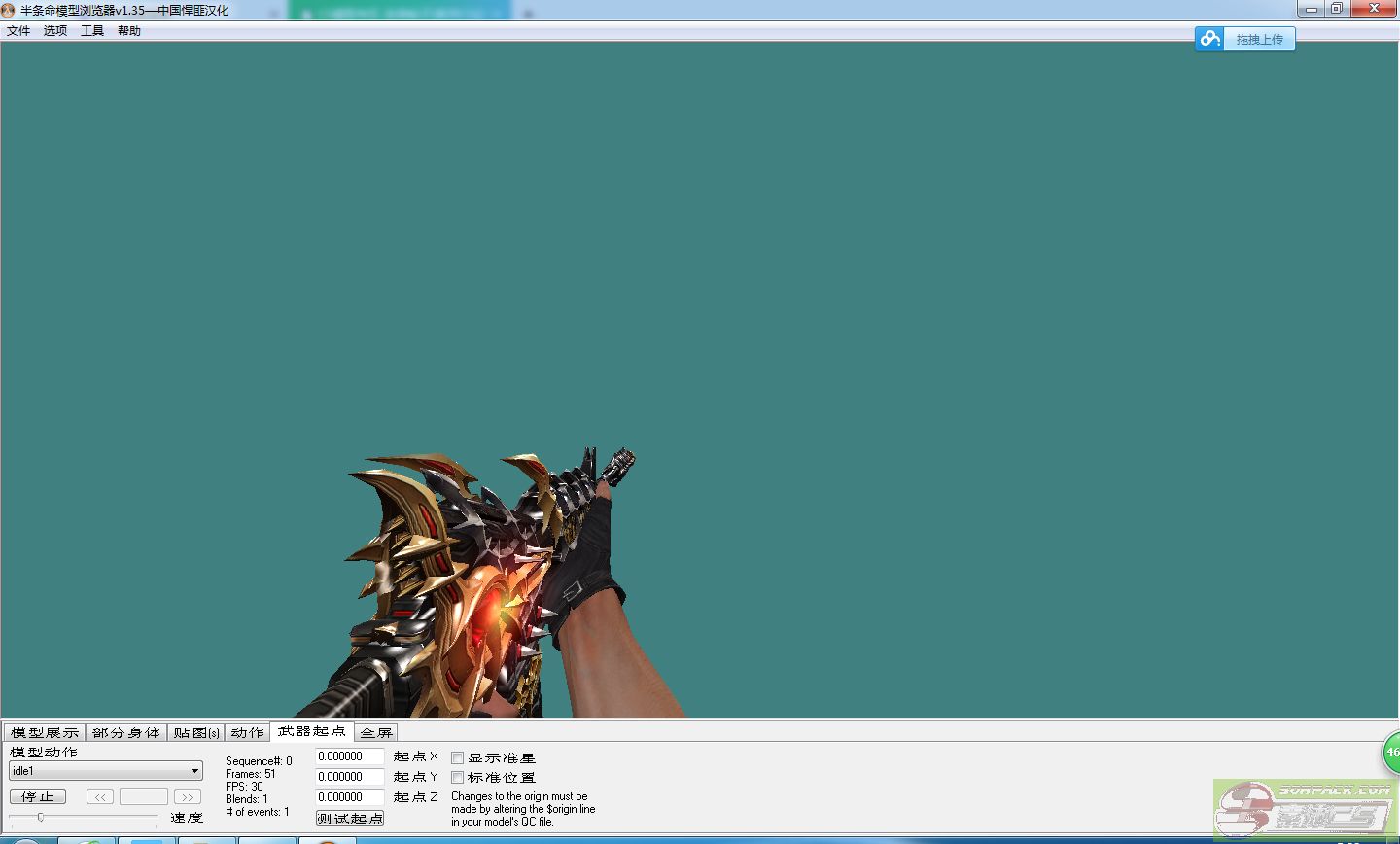This screenshot has height=844, width=1400.
Task: Click the Baidu cloud upload icon
Action: (x=1209, y=39)
